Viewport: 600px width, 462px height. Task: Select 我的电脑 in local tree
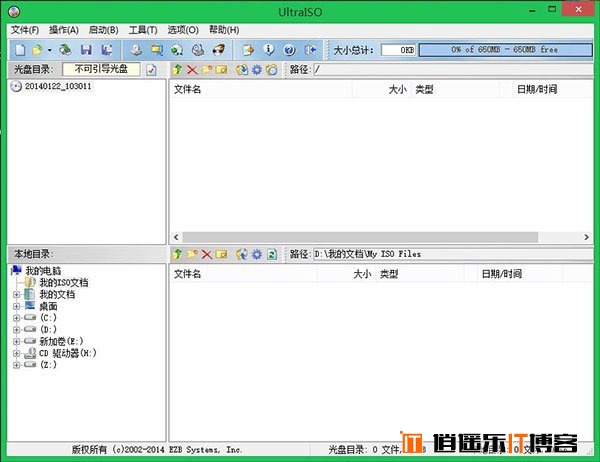tap(43, 271)
